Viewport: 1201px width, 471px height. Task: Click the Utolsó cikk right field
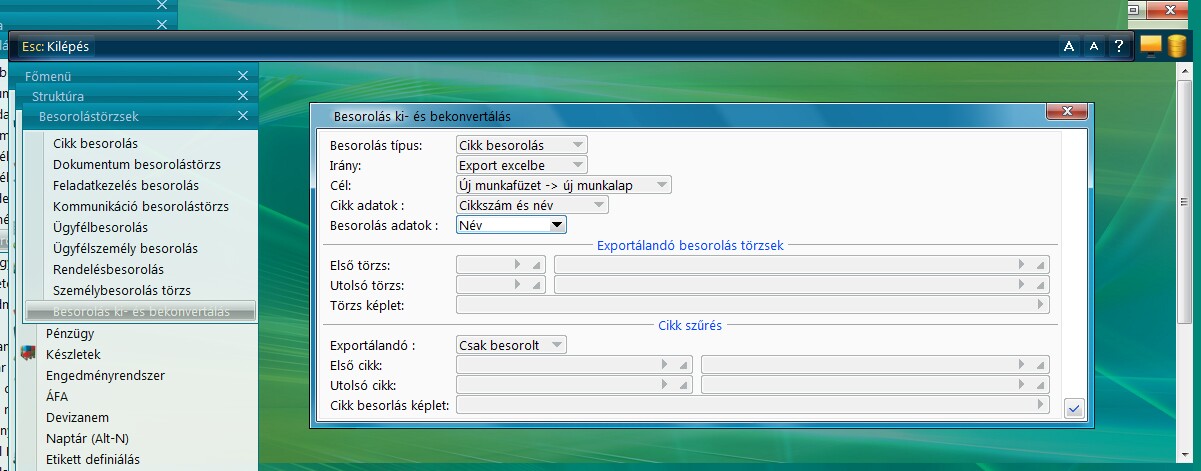coord(876,385)
